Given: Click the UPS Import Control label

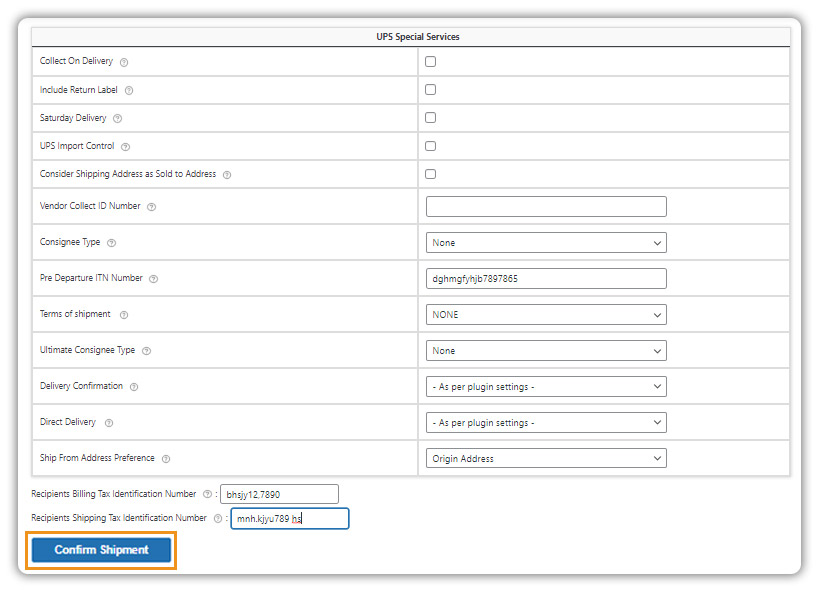Looking at the screenshot, I should tap(77, 146).
